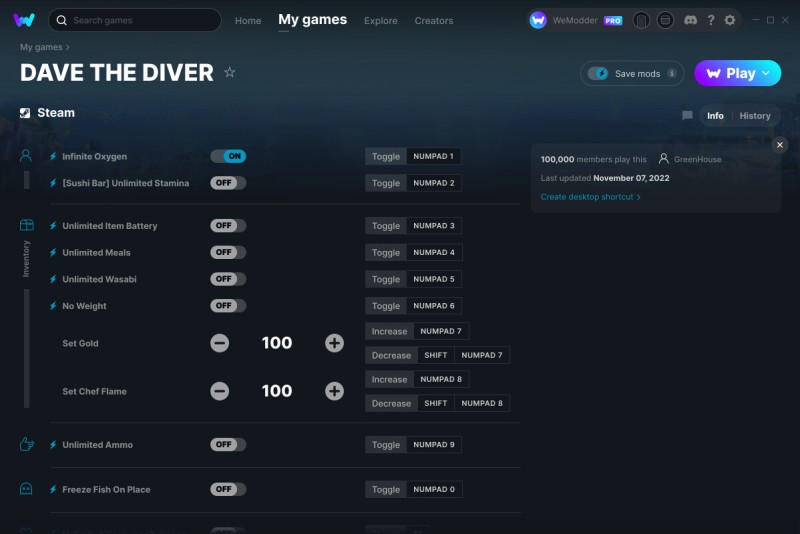The image size is (800, 534).
Task: Open the chat comments icon beside Info
Action: [687, 115]
